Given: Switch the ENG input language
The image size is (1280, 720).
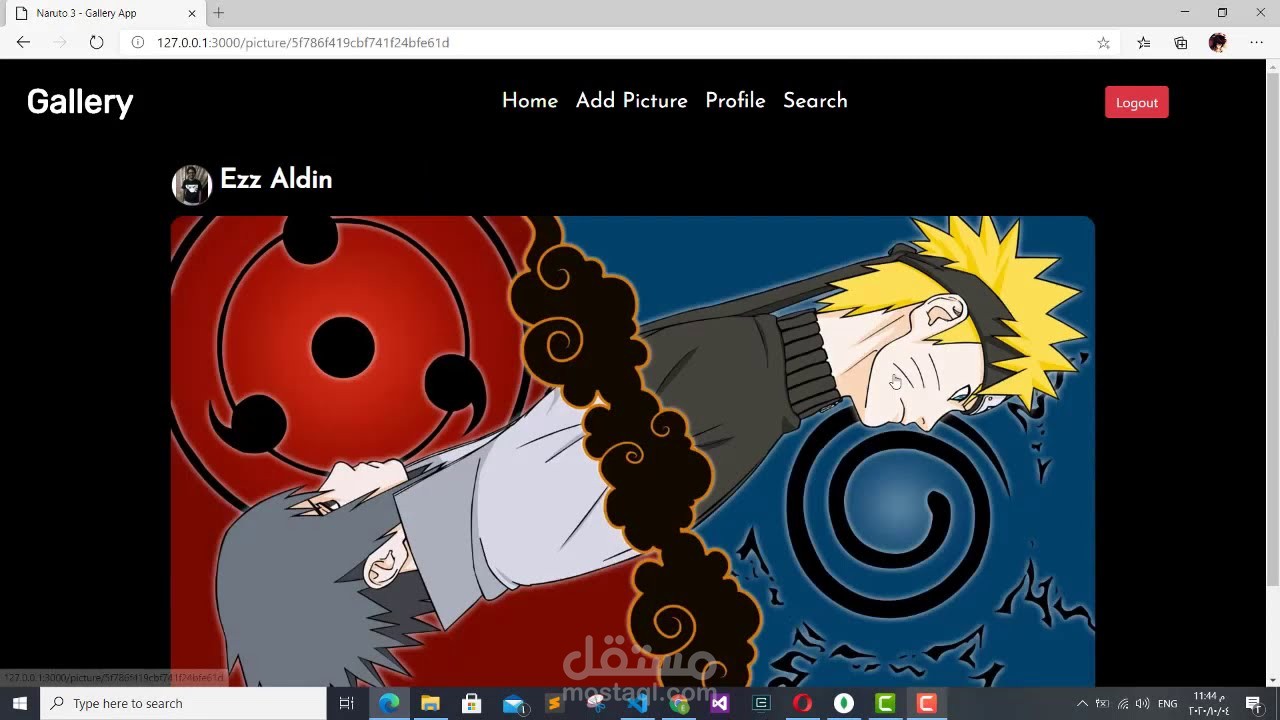Looking at the screenshot, I should pos(1167,703).
